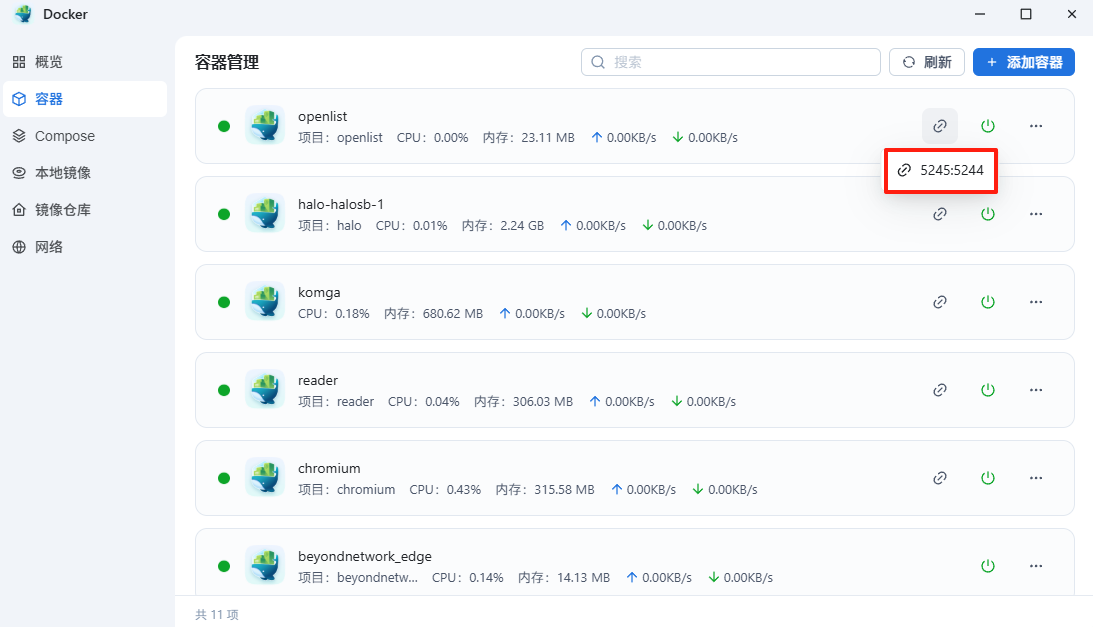This screenshot has height=627, width=1093.
Task: Click chromium container icon
Action: tap(265, 477)
